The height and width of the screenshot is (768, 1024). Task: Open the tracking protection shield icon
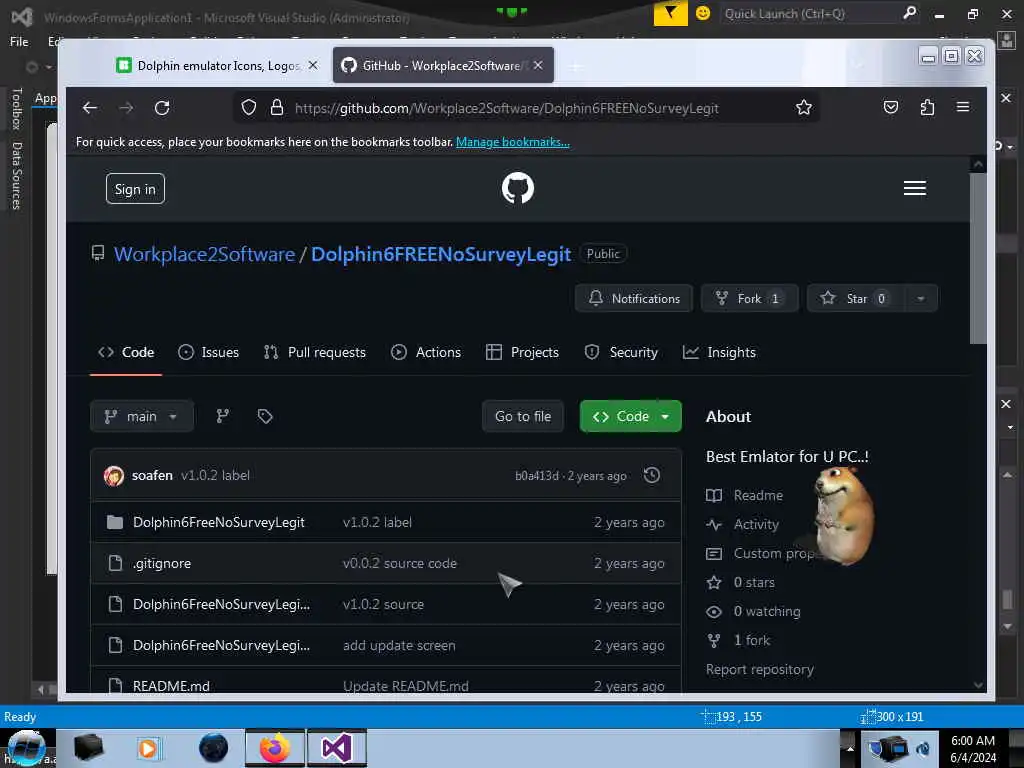[249, 107]
